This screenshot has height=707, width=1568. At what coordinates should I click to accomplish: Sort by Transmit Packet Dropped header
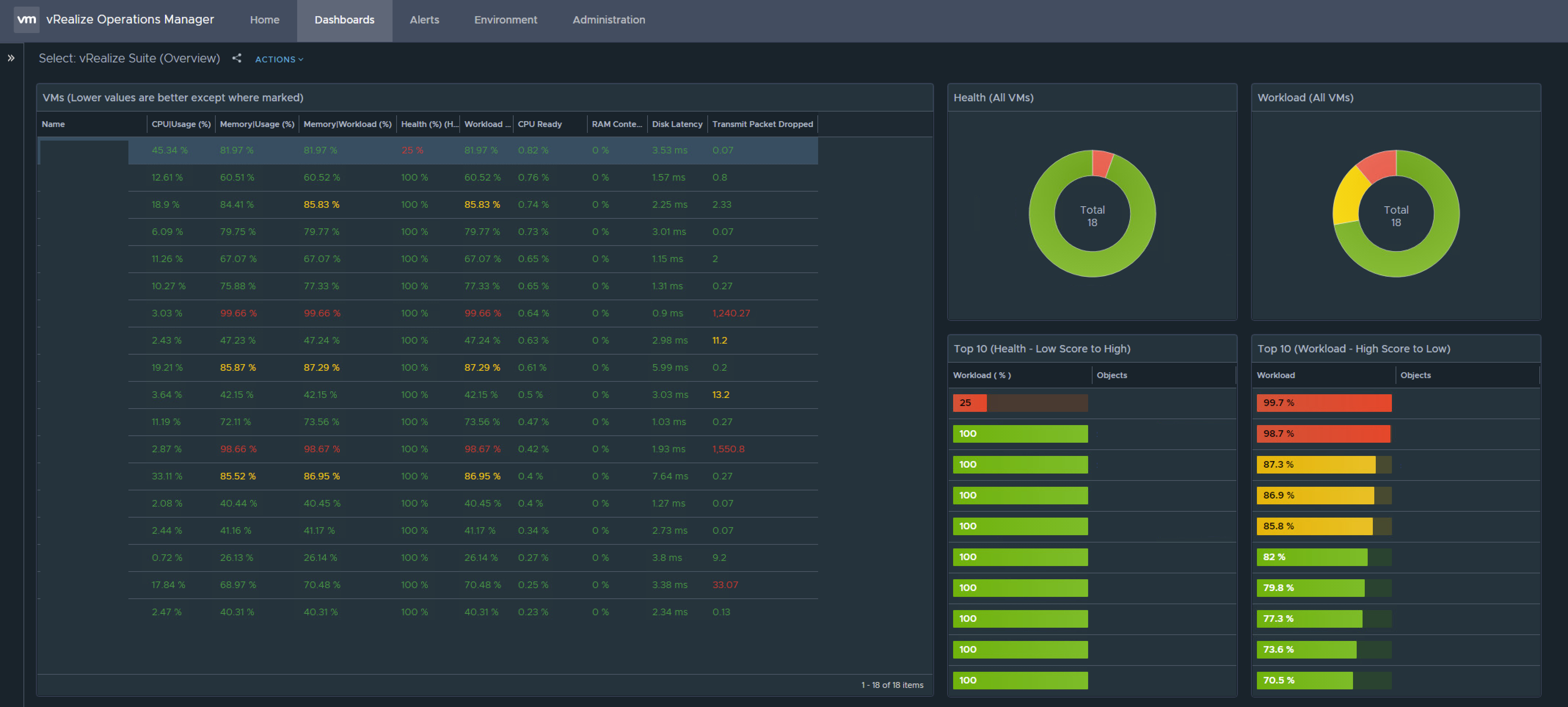click(762, 124)
